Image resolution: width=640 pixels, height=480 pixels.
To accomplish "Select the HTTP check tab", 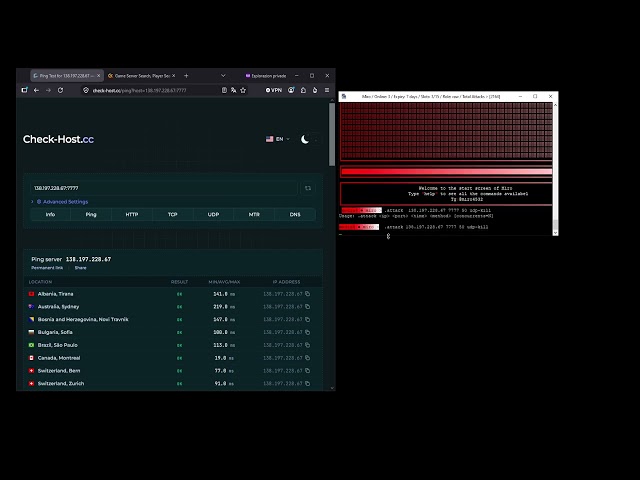I will (132, 214).
